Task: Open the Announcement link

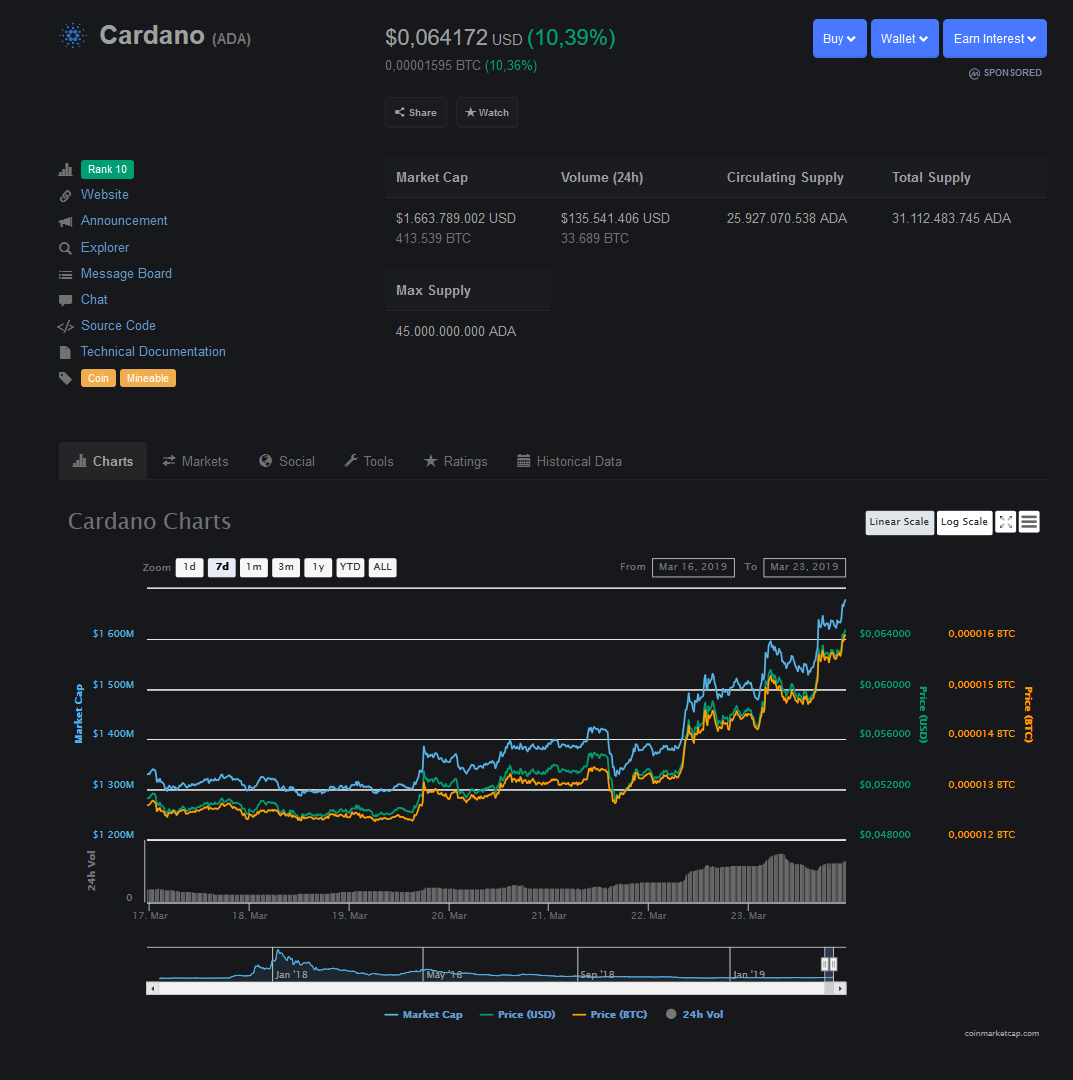Action: click(x=124, y=221)
